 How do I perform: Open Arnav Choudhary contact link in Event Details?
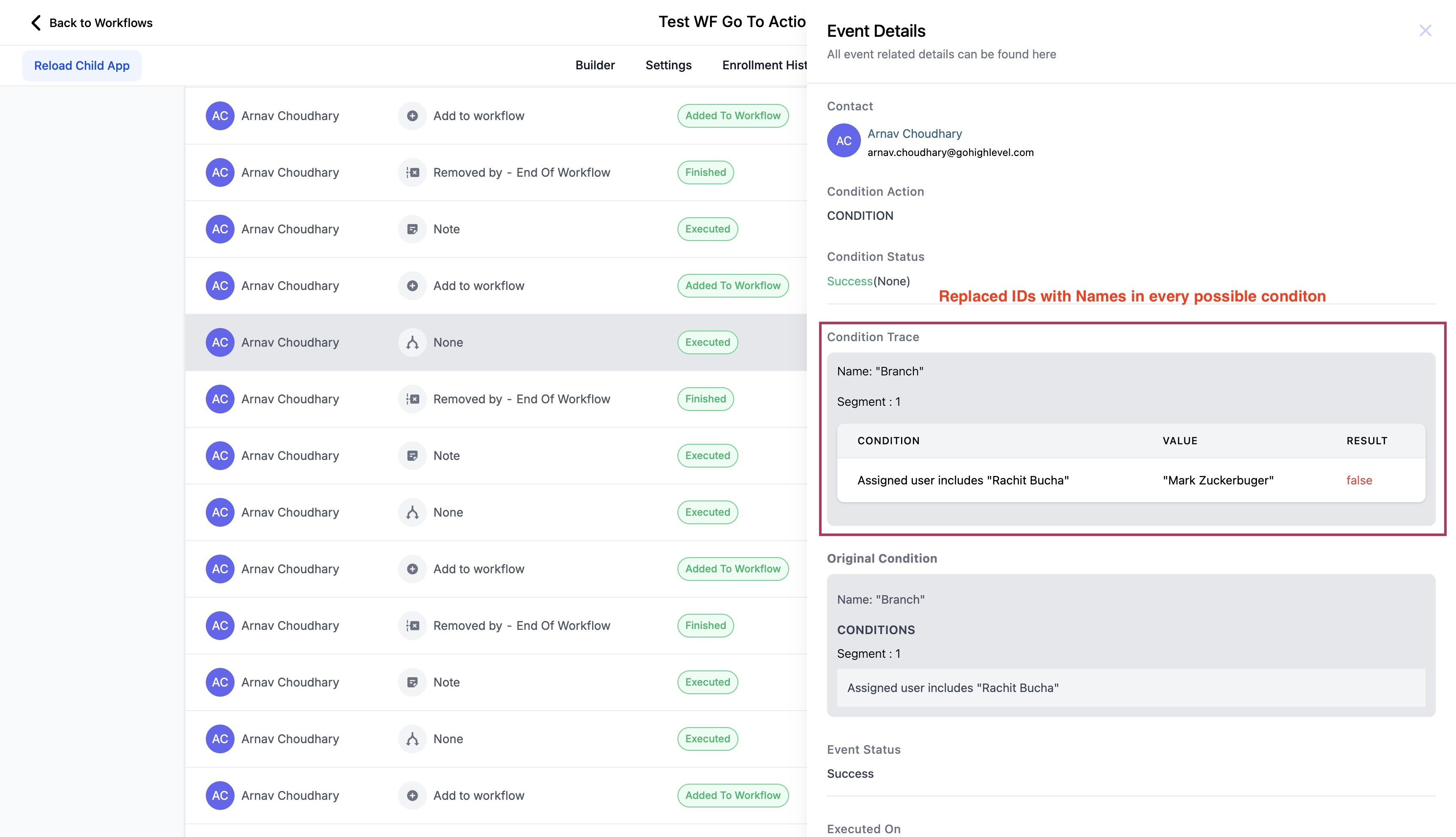click(x=914, y=133)
